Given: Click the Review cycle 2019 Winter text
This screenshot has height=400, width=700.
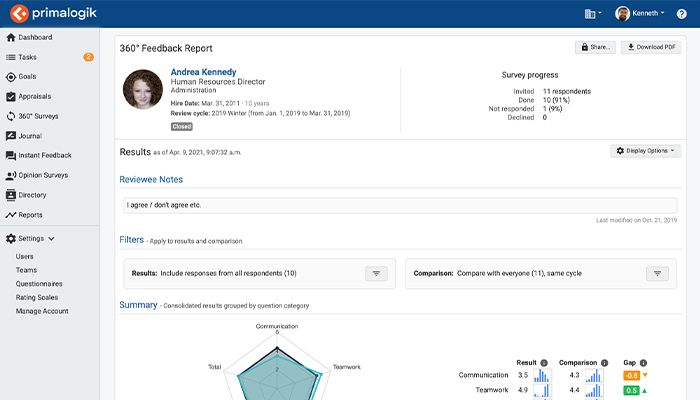Looking at the screenshot, I should point(260,113).
